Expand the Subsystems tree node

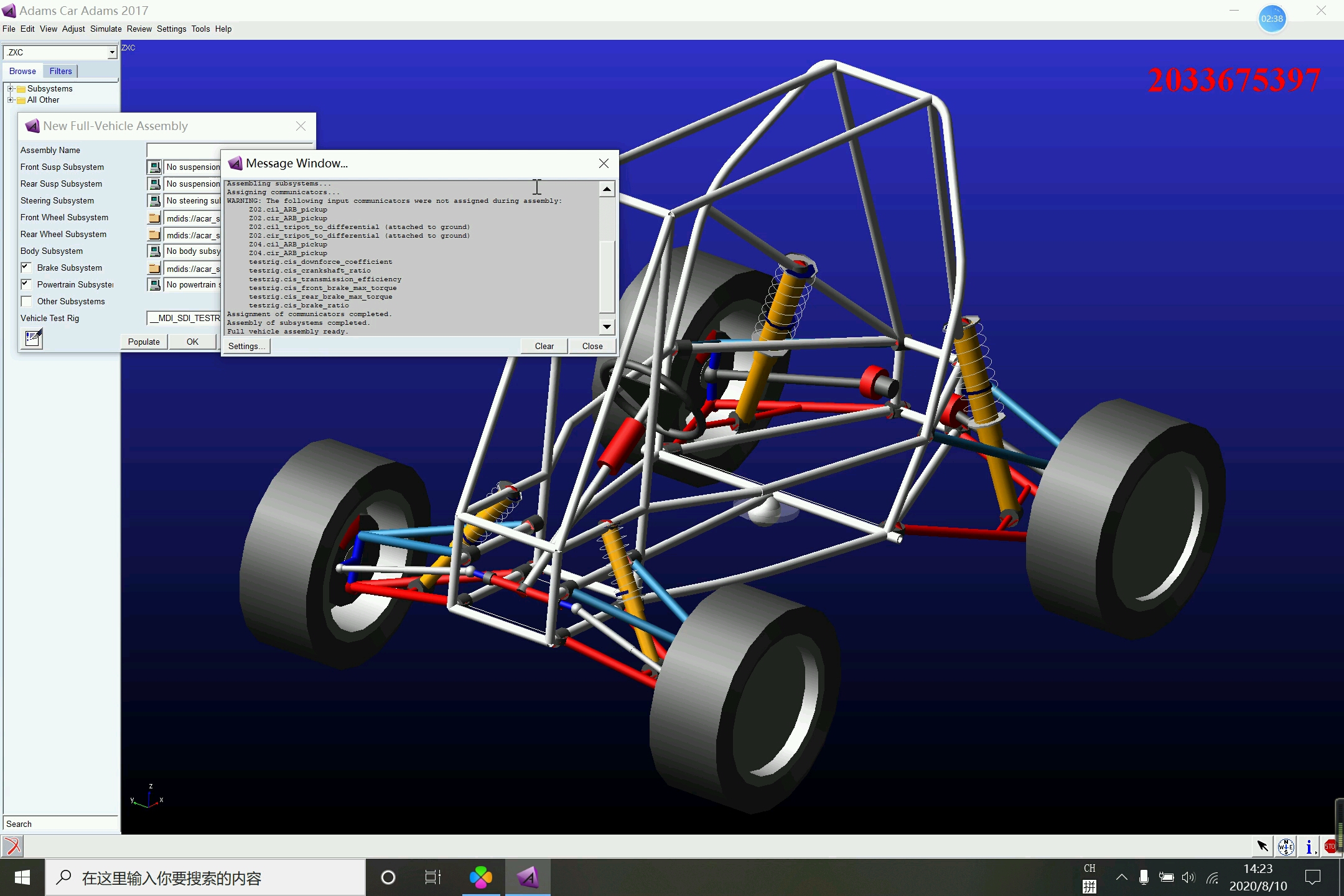pos(11,88)
